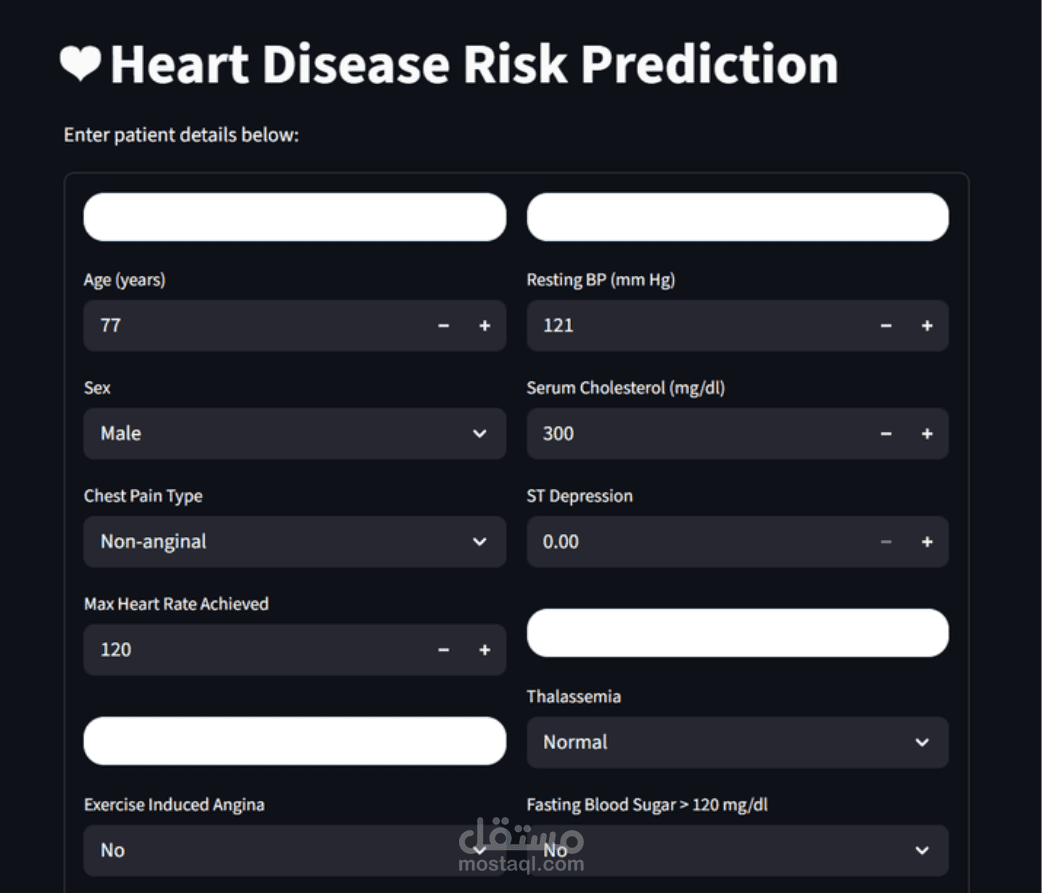Click the plus icon on Resting BP
This screenshot has width=1044, height=893.
pyautogui.click(x=927, y=325)
